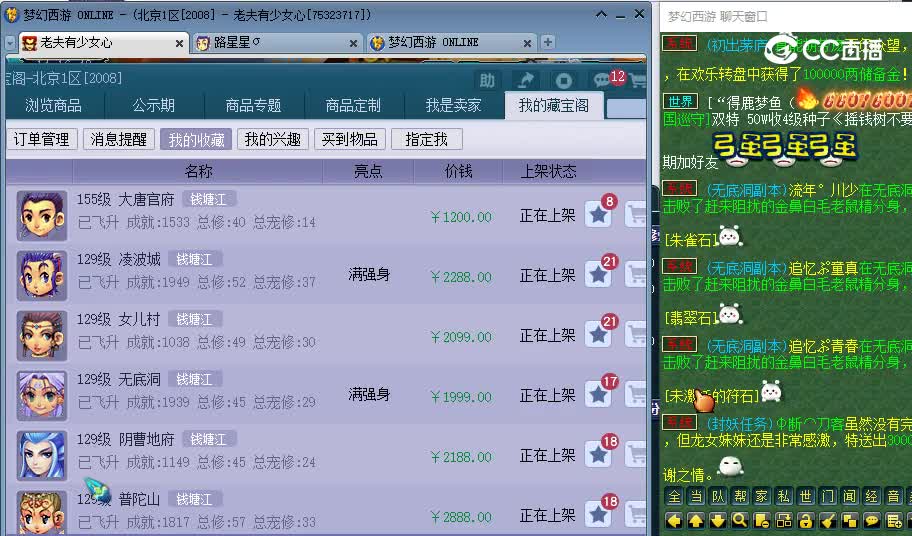Click the yellow left arrow chat icon
912x536 pixels.
click(x=674, y=520)
